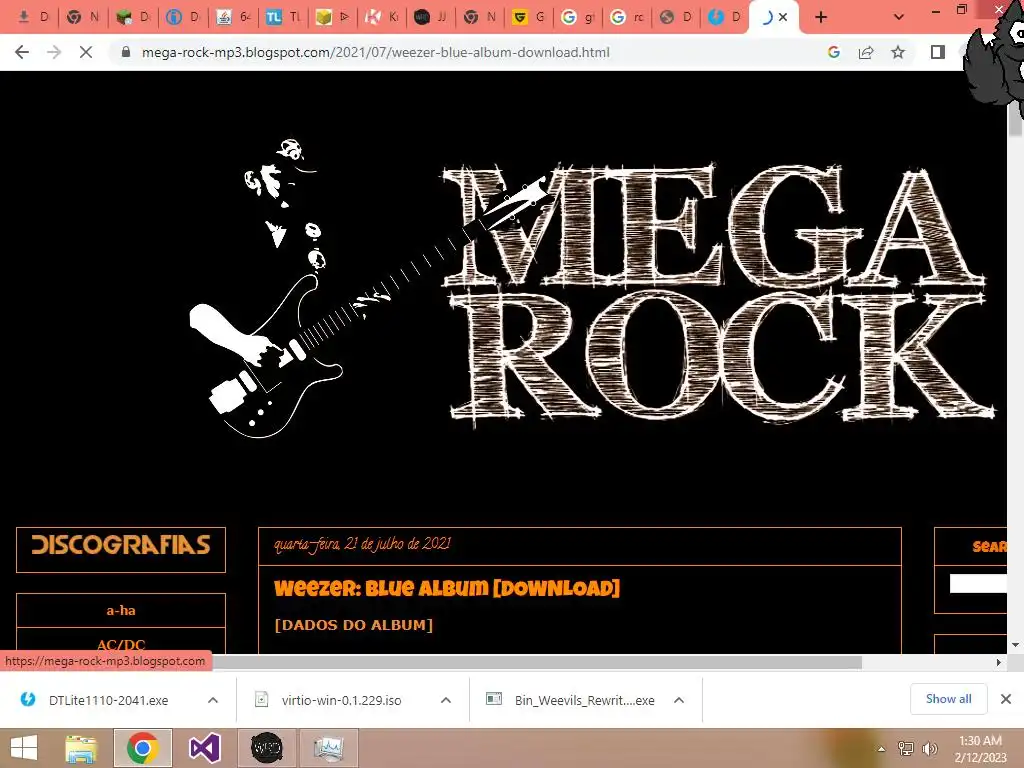This screenshot has height=768, width=1024.
Task: Bookmark this page with the star icon
Action: pyautogui.click(x=898, y=52)
